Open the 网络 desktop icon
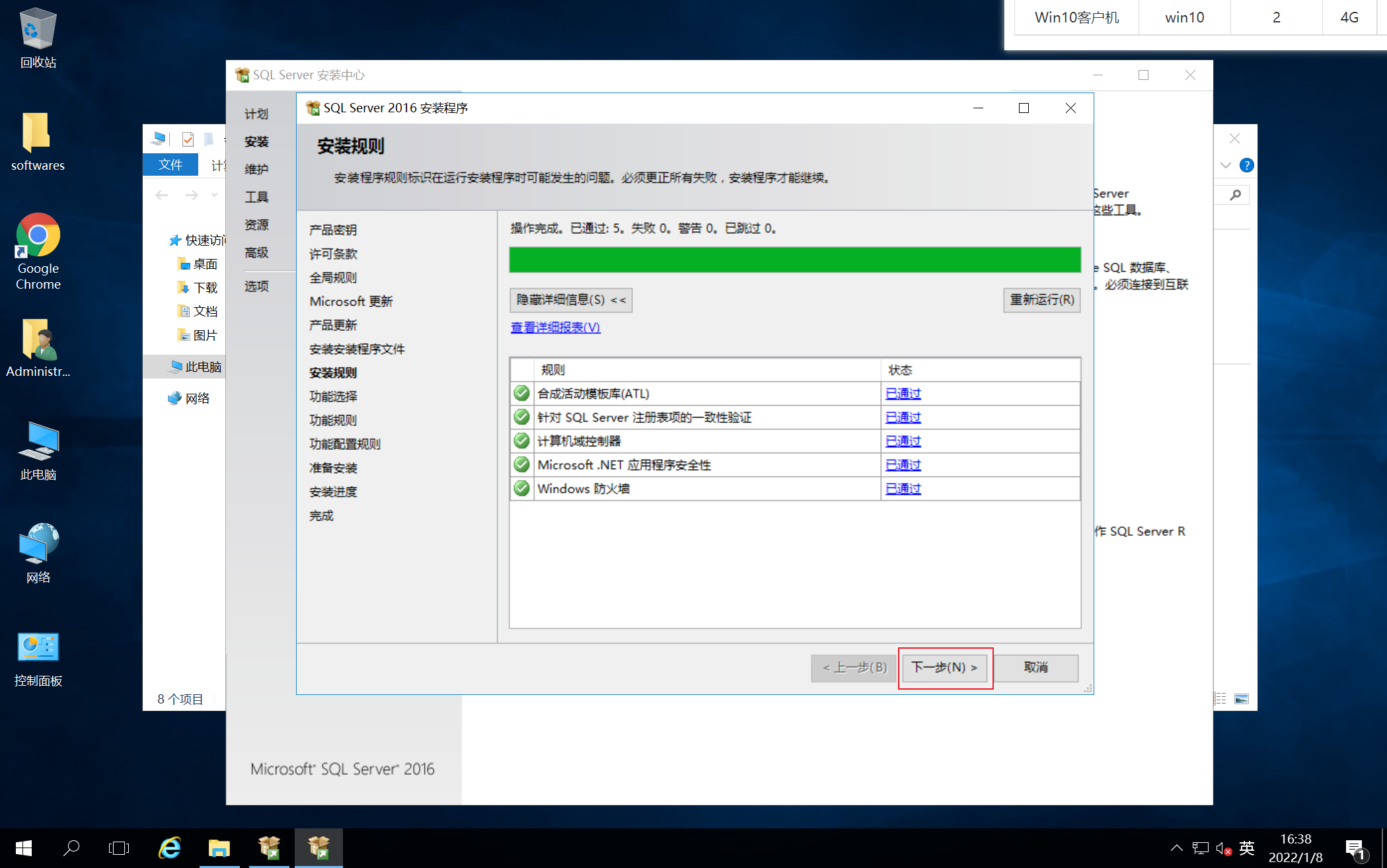This screenshot has height=868, width=1387. [x=38, y=554]
